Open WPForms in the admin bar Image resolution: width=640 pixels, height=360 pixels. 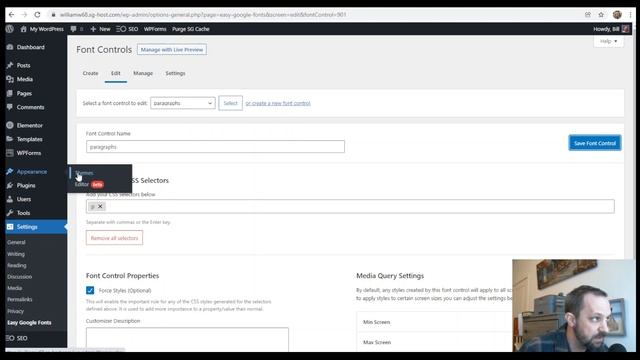(x=155, y=29)
